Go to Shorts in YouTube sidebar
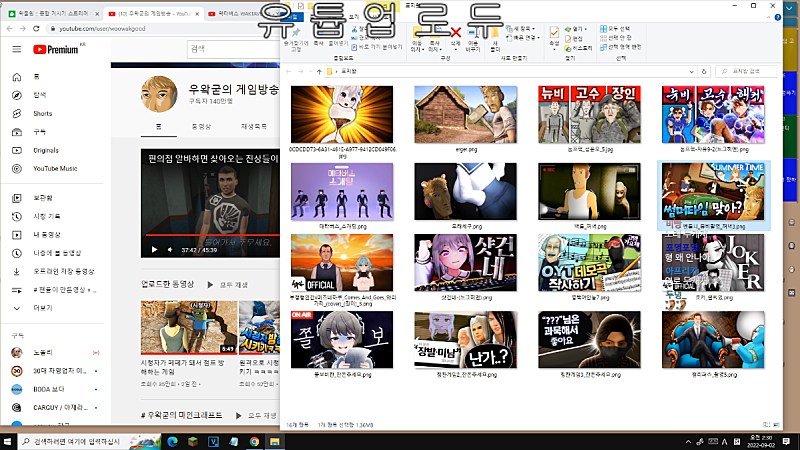This screenshot has height=450, width=800. tap(28, 113)
